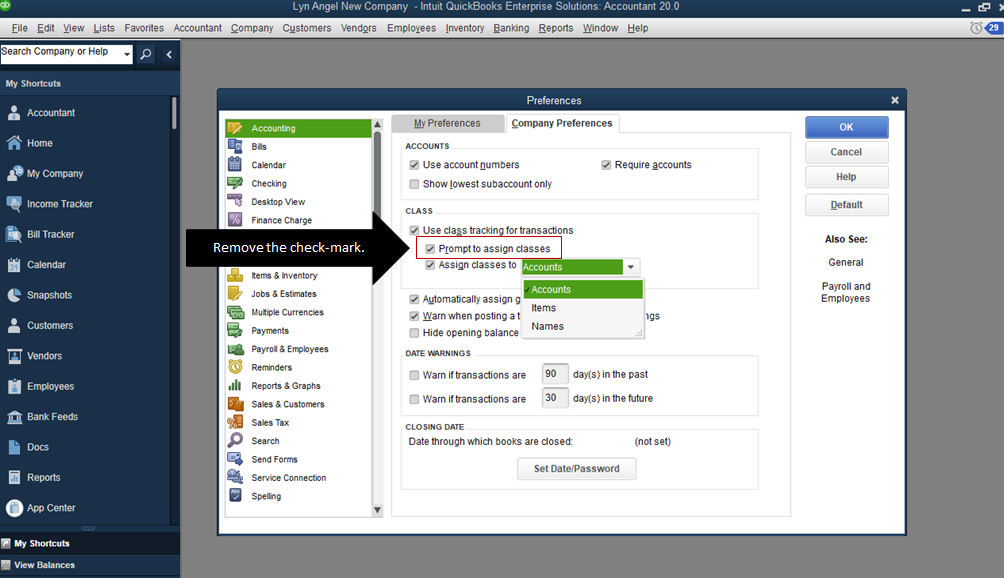1004x578 pixels.
Task: Select the Sales Tax preferences icon
Action: coord(236,422)
